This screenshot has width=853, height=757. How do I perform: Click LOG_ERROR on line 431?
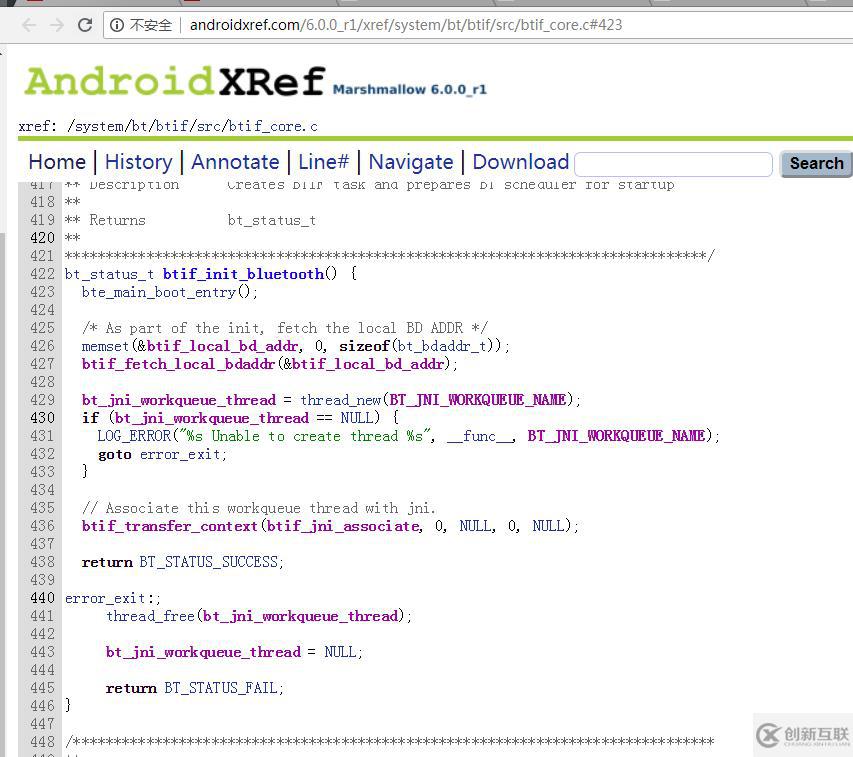[x=134, y=436]
